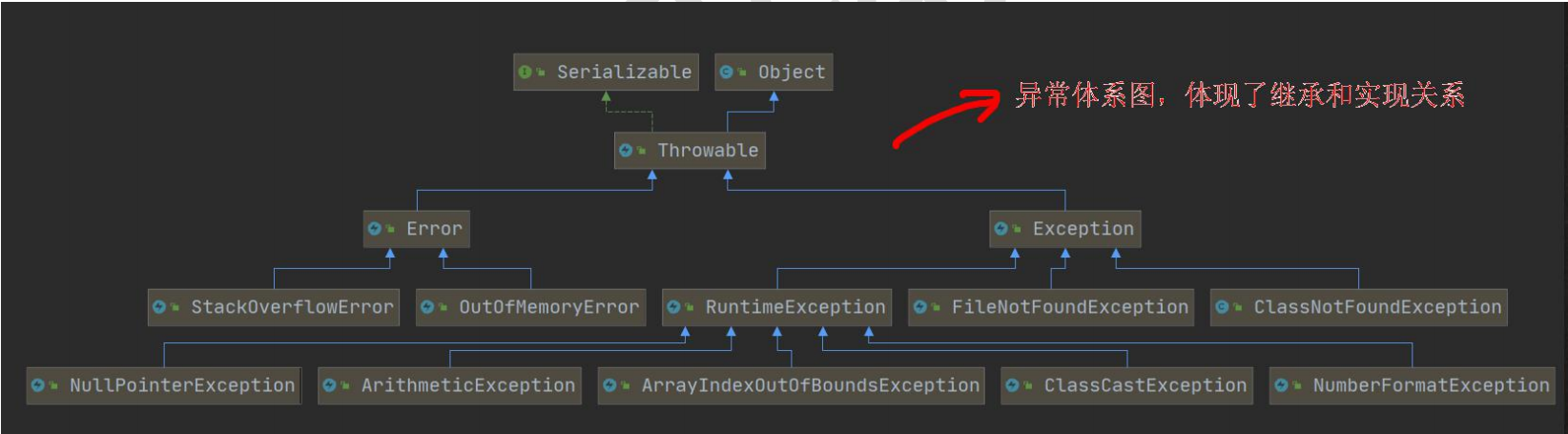Click the ClassNotFoundException class icon

[1223, 306]
